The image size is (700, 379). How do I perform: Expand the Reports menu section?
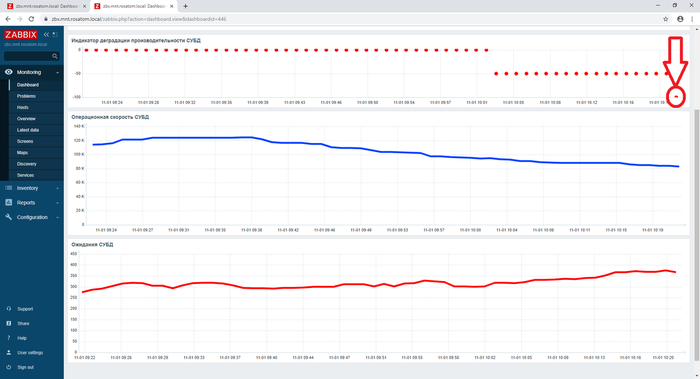58,203
